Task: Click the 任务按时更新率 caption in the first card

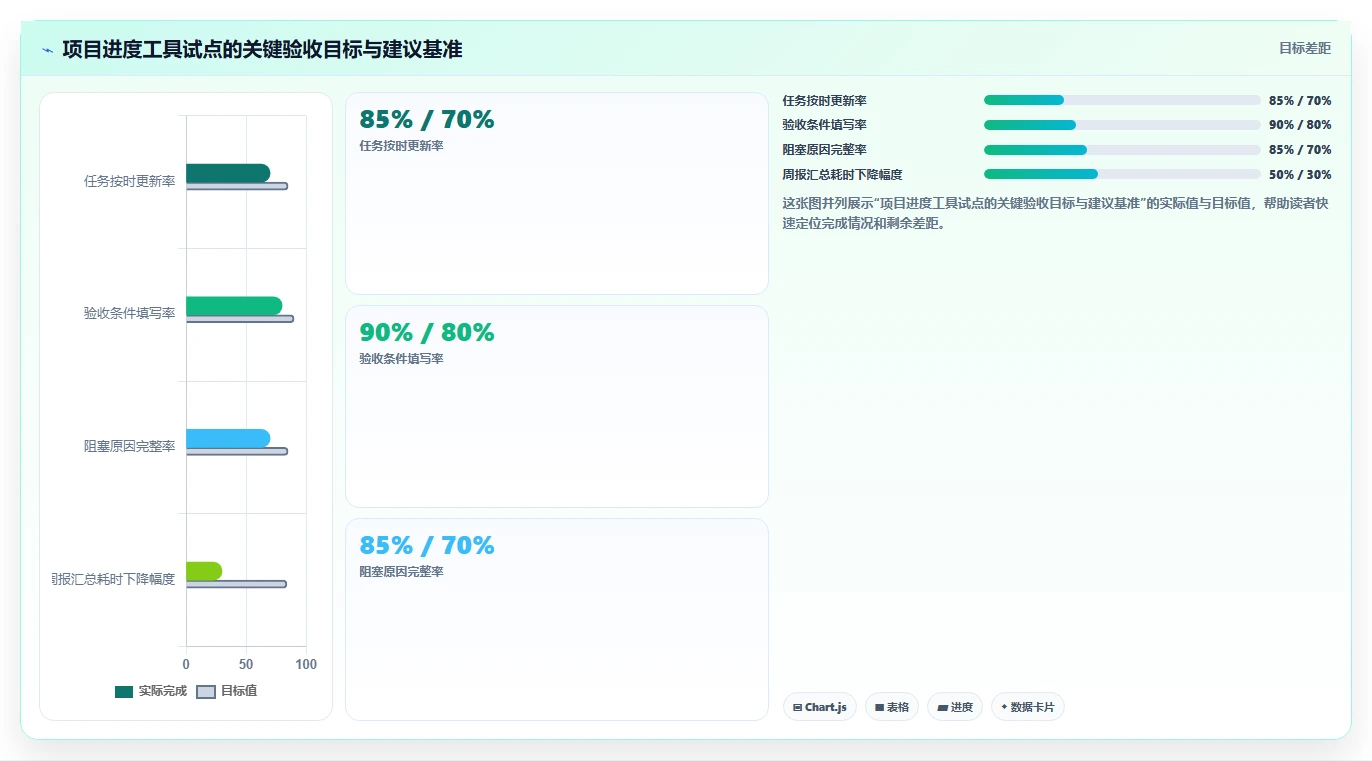Action: click(x=401, y=145)
